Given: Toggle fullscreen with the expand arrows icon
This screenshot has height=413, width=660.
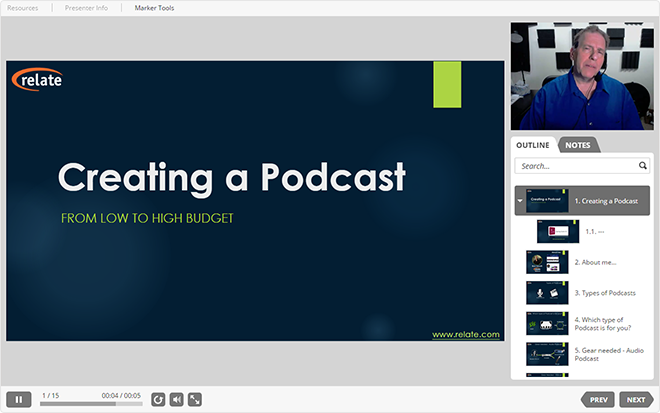Looking at the screenshot, I should pyautogui.click(x=195, y=400).
